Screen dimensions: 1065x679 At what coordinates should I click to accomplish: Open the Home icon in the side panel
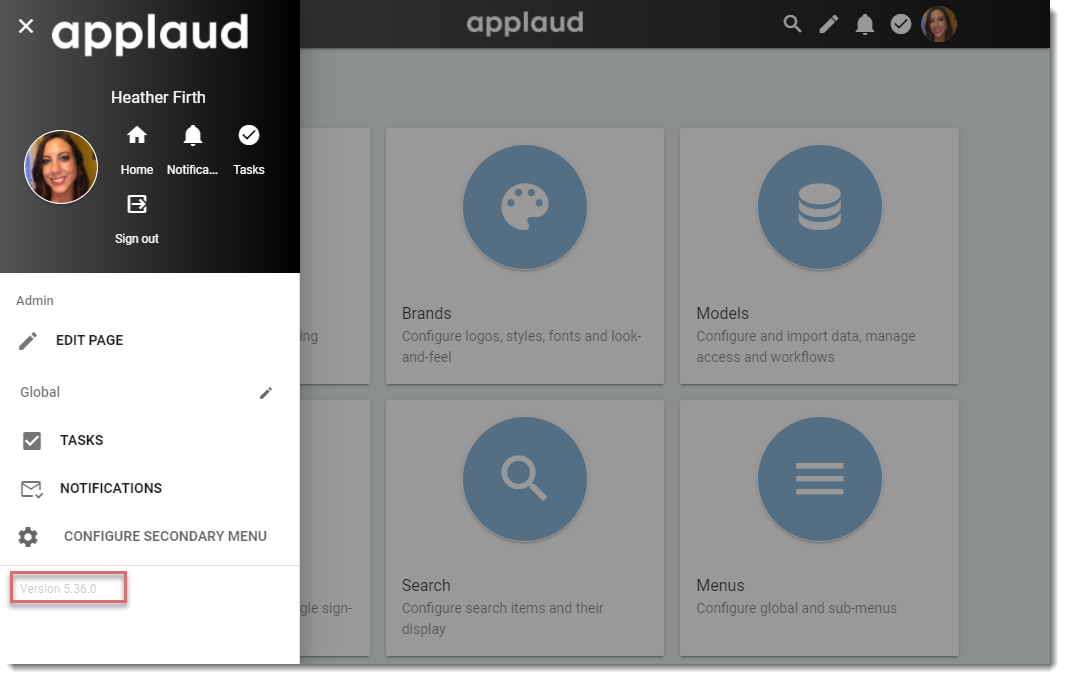[137, 135]
